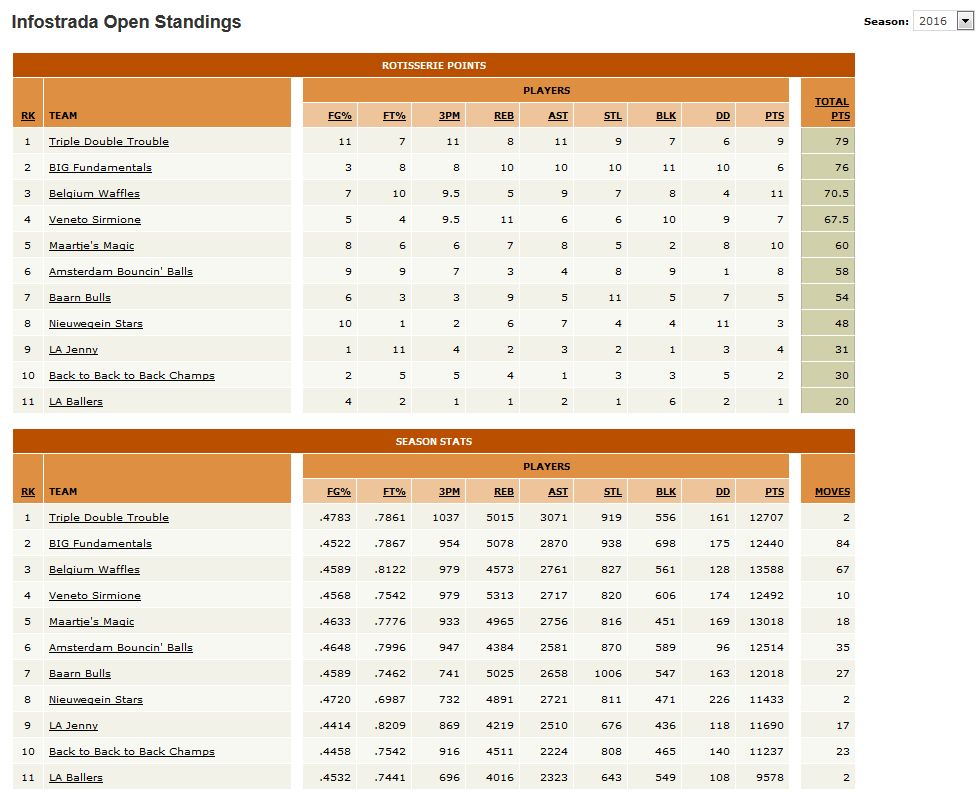Sort by TOTAL PTS column header
Viewport: 979px width, 797px height.
point(832,109)
